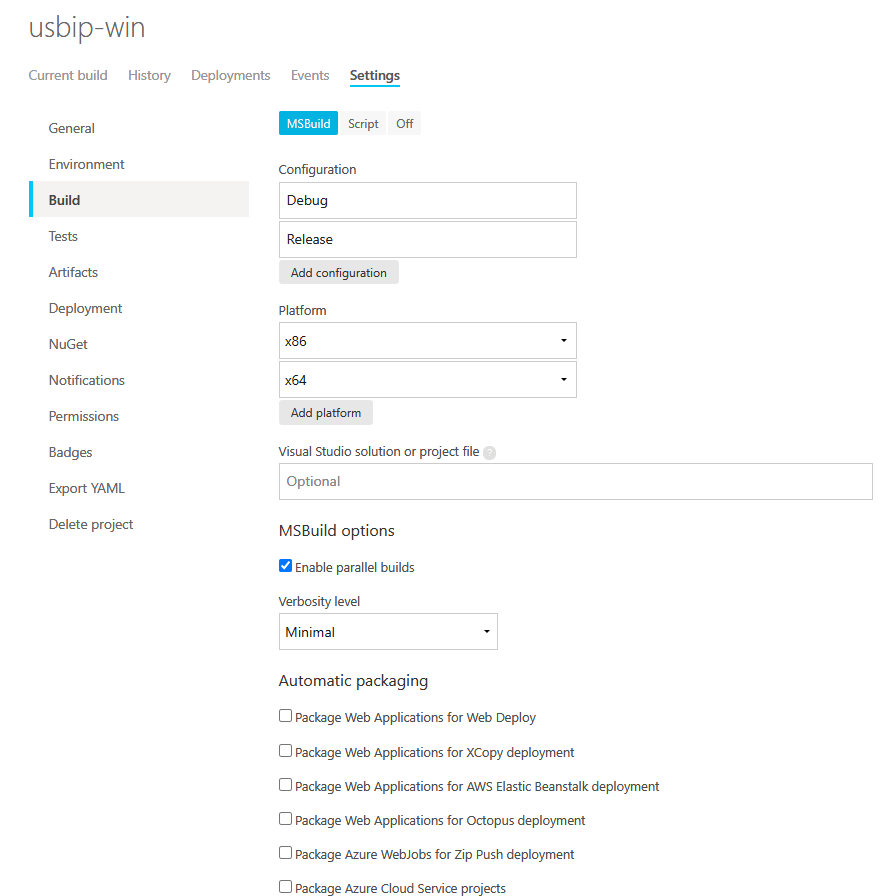Open the help tooltip for solution or project file

pyautogui.click(x=489, y=452)
